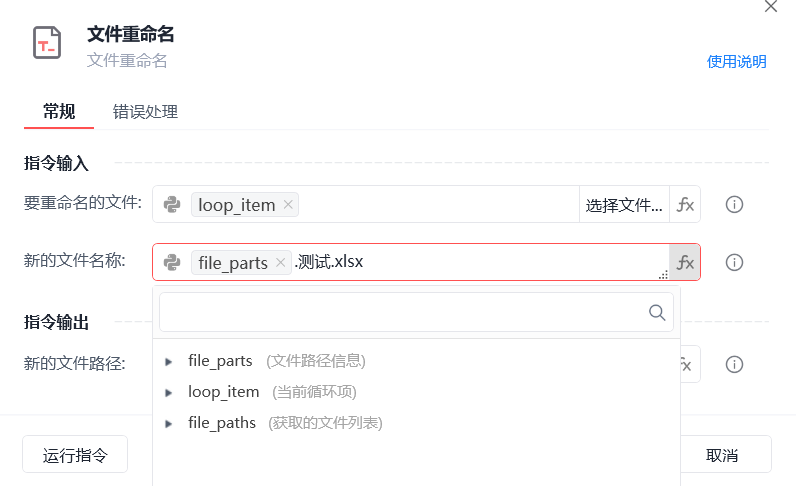Select file_paths variable from the list
Screen dimensions: 796x486
point(222,423)
